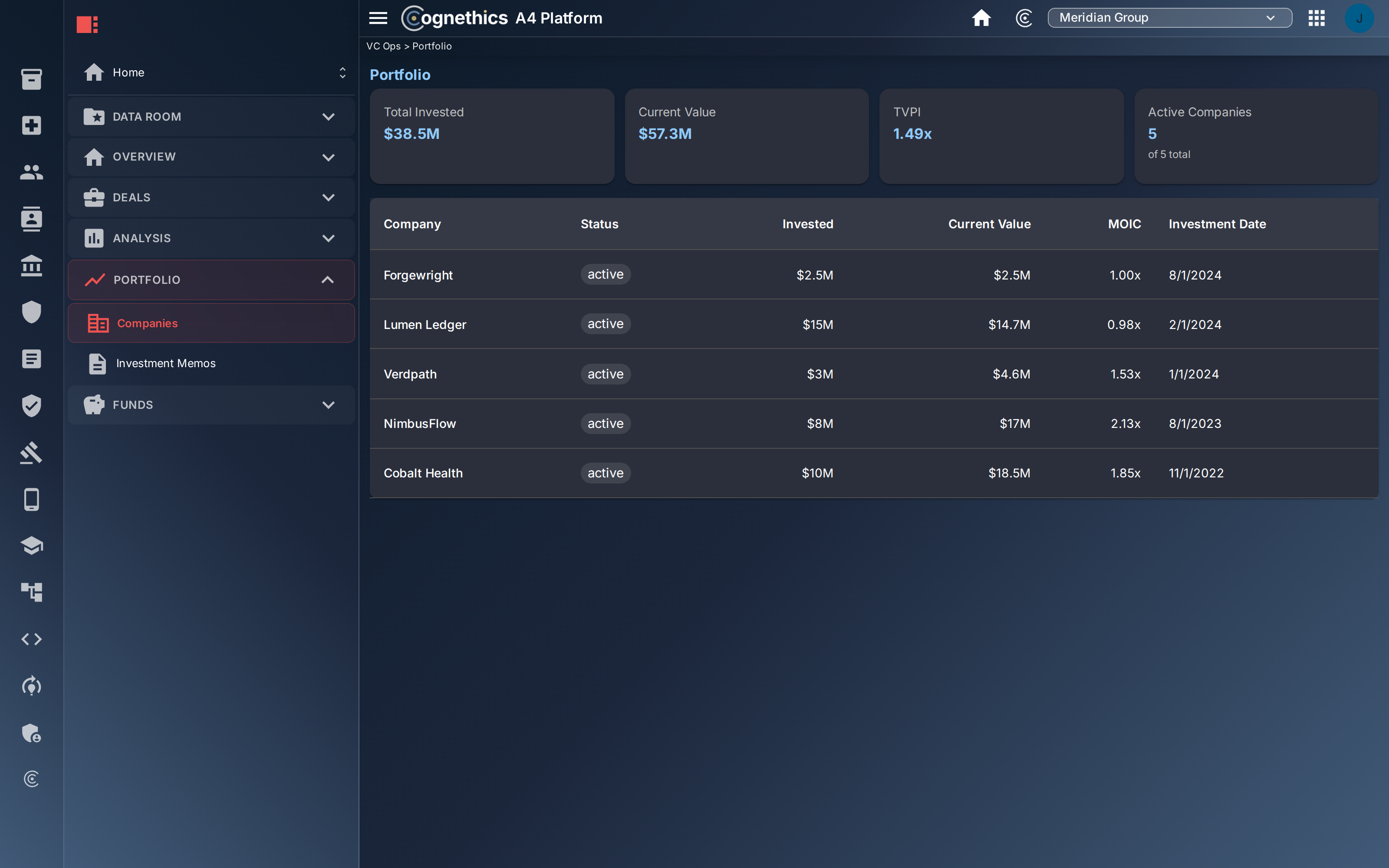Click the active status chip for NimbusFlow
The width and height of the screenshot is (1389, 868).
606,424
